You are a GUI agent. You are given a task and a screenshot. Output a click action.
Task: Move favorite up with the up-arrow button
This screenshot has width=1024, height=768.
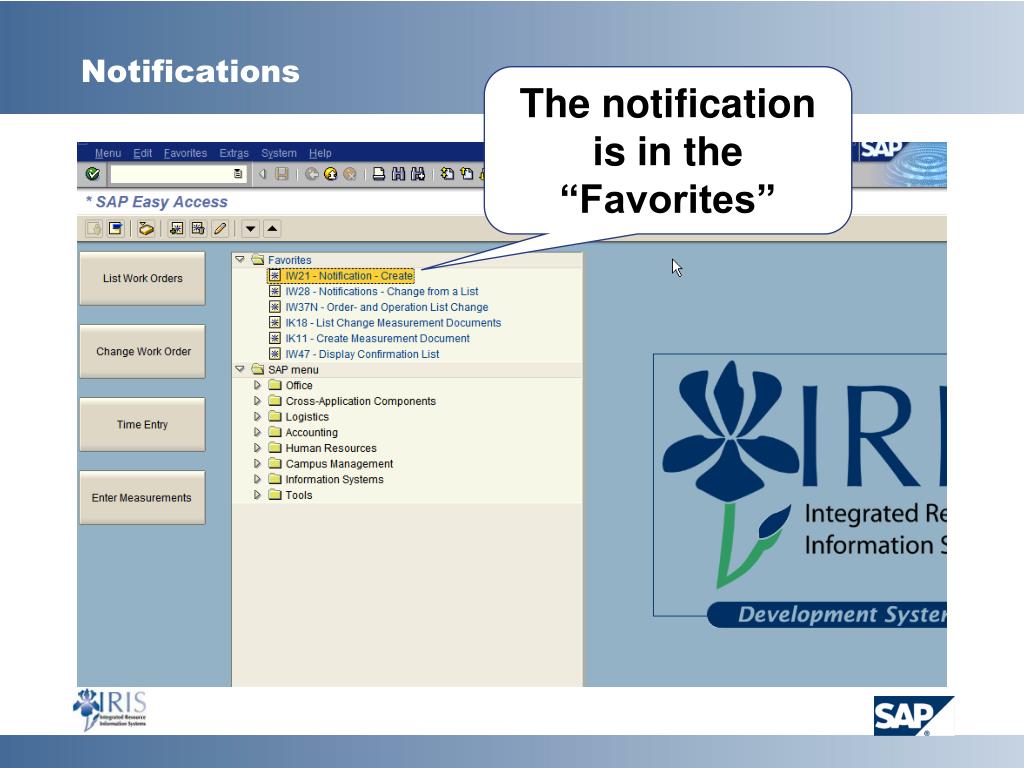pos(272,229)
